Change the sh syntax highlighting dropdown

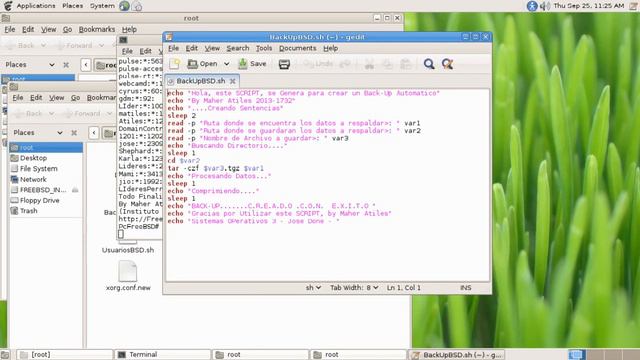[x=313, y=288]
